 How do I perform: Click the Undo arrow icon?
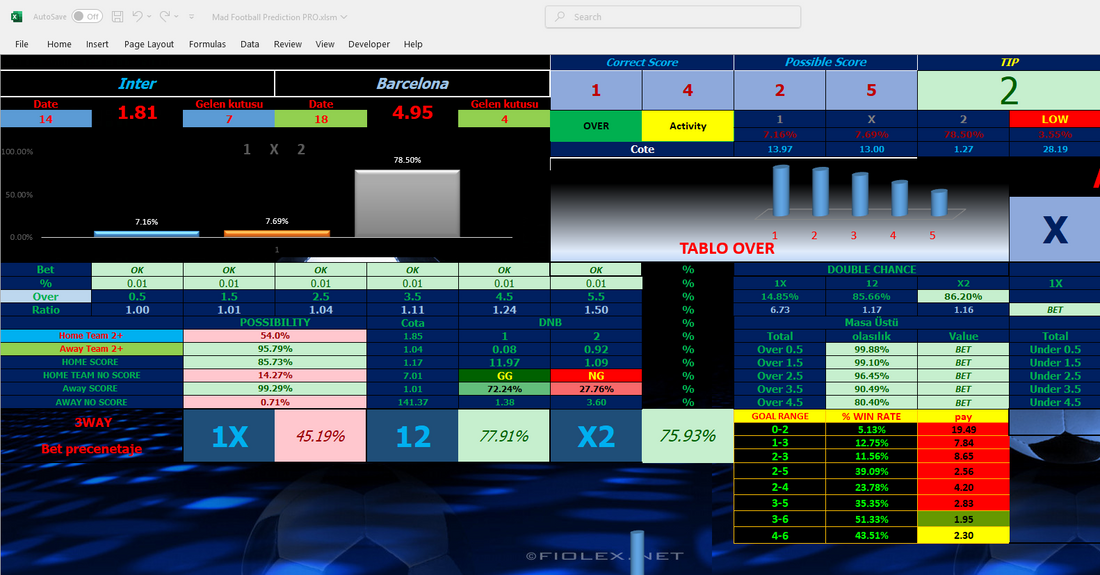138,16
